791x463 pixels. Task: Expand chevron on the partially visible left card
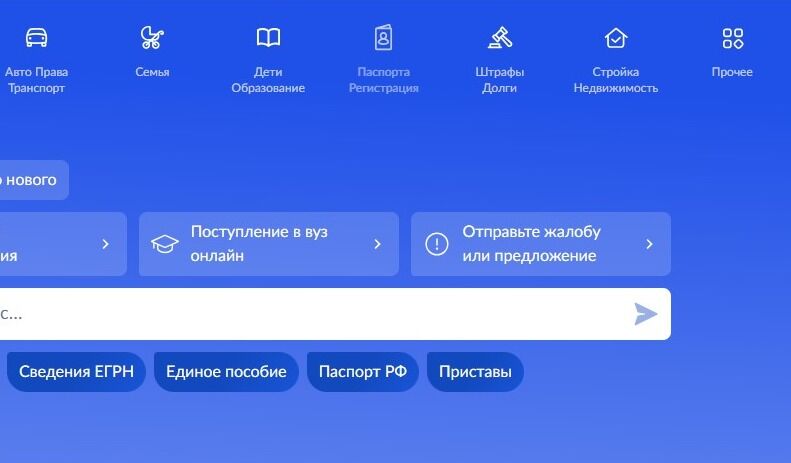click(105, 244)
